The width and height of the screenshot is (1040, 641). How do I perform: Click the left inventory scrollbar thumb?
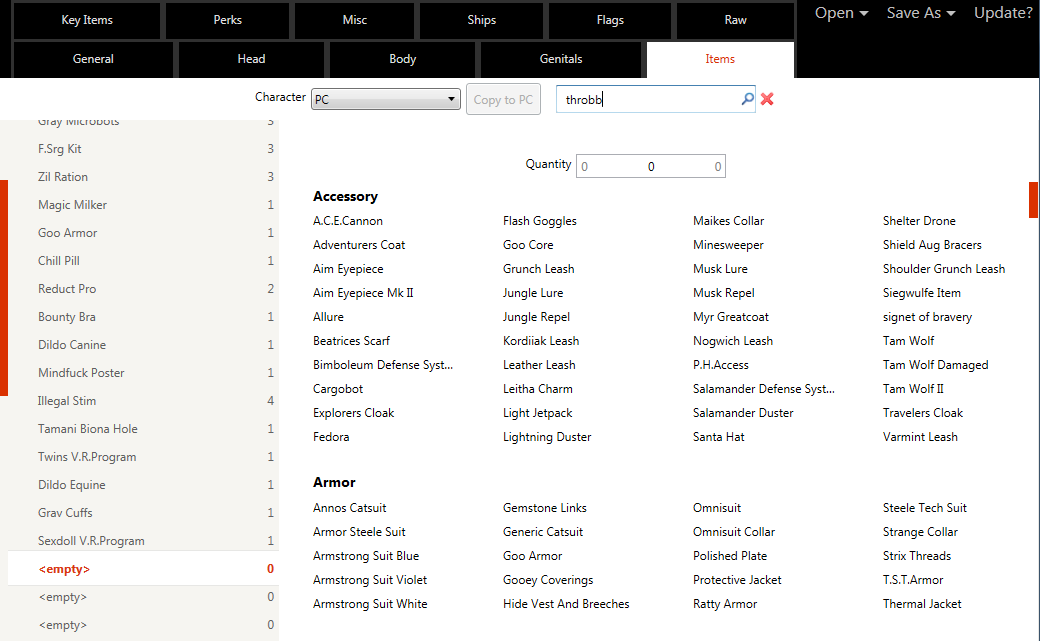(x=4, y=288)
